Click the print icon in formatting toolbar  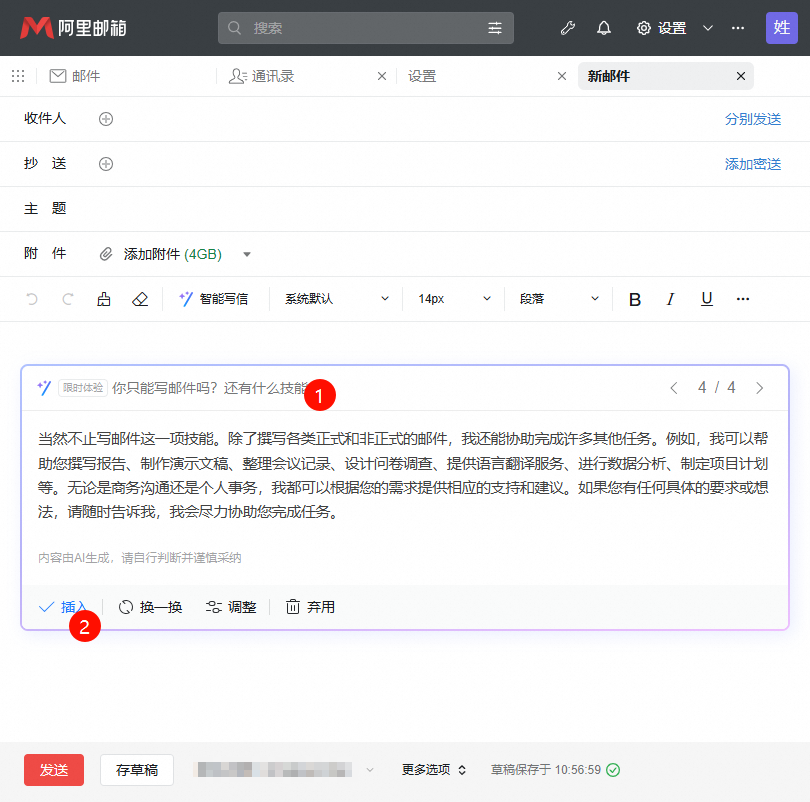coord(104,299)
